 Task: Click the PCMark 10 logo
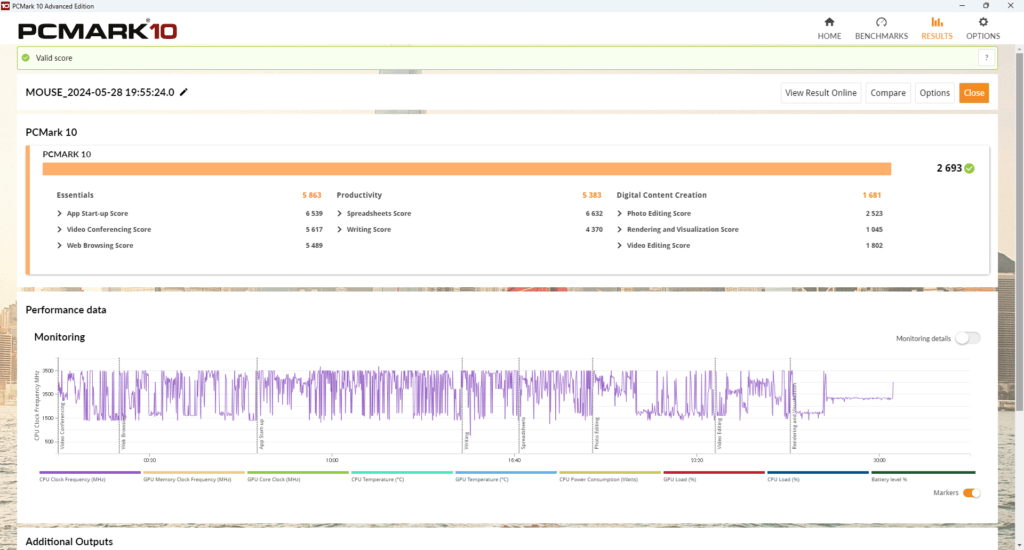[x=98, y=30]
